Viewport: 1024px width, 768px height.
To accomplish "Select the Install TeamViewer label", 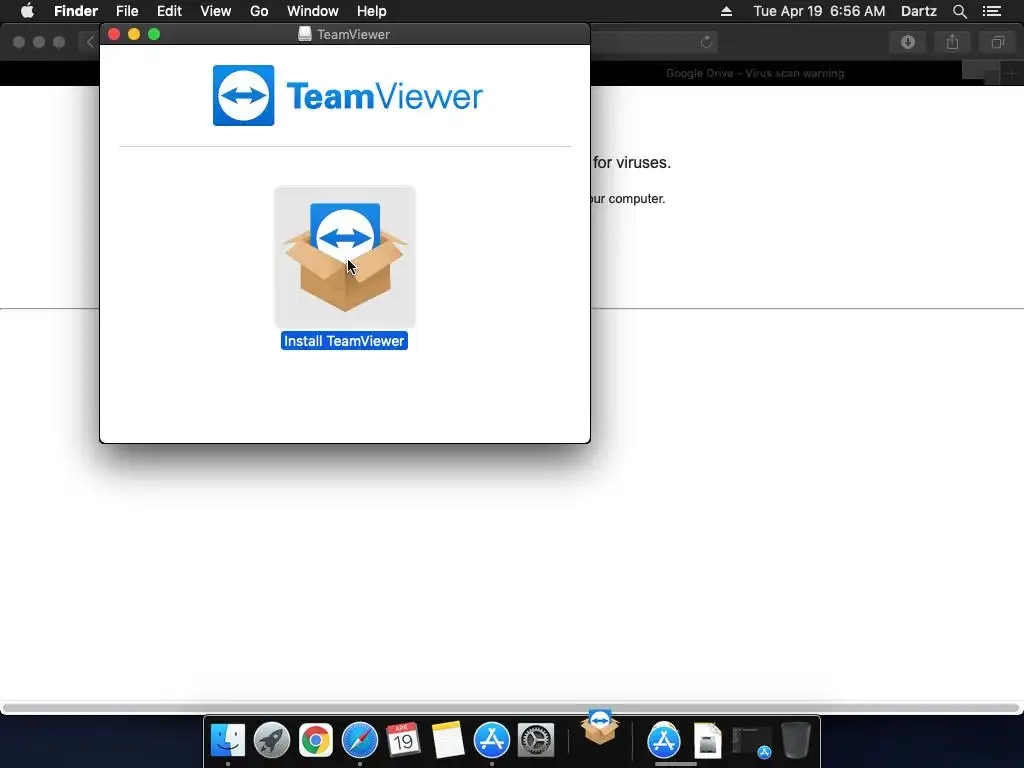I will (344, 341).
